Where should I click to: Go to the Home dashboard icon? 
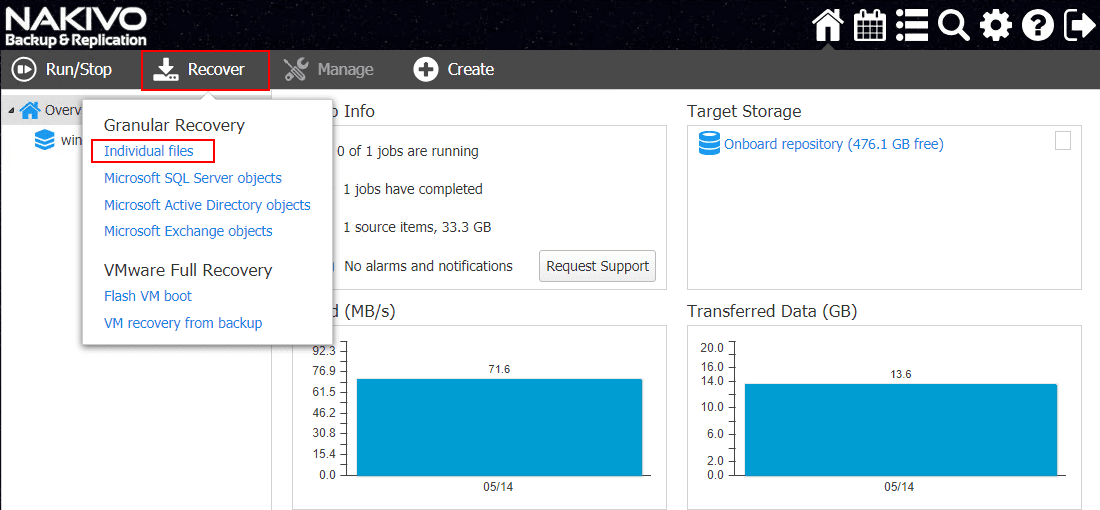[x=828, y=25]
